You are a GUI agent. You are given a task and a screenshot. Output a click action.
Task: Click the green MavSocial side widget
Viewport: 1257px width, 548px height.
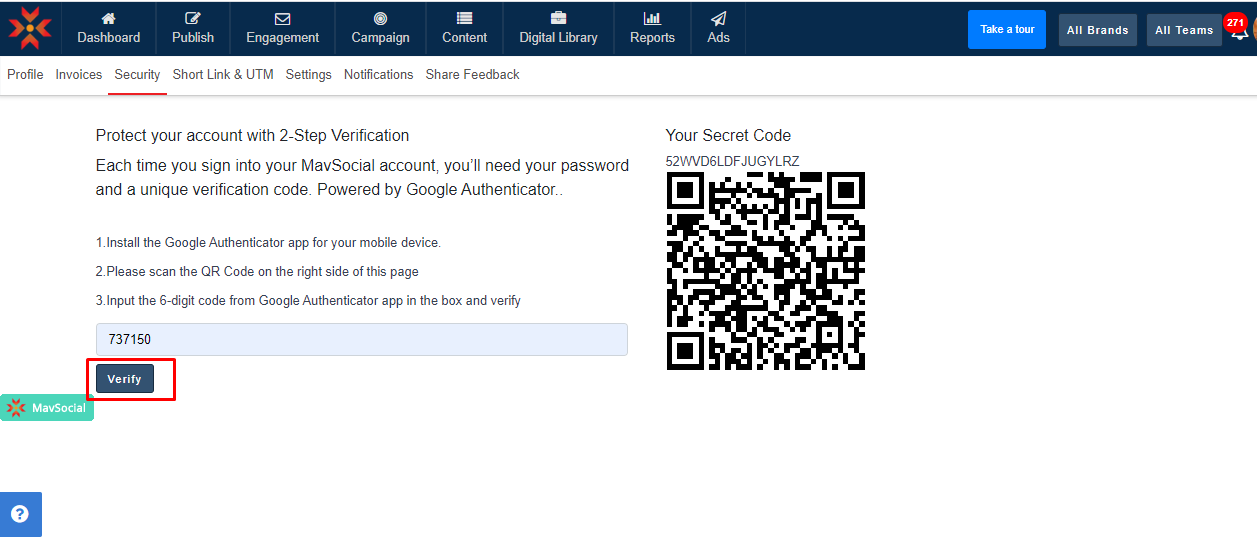tap(47, 408)
